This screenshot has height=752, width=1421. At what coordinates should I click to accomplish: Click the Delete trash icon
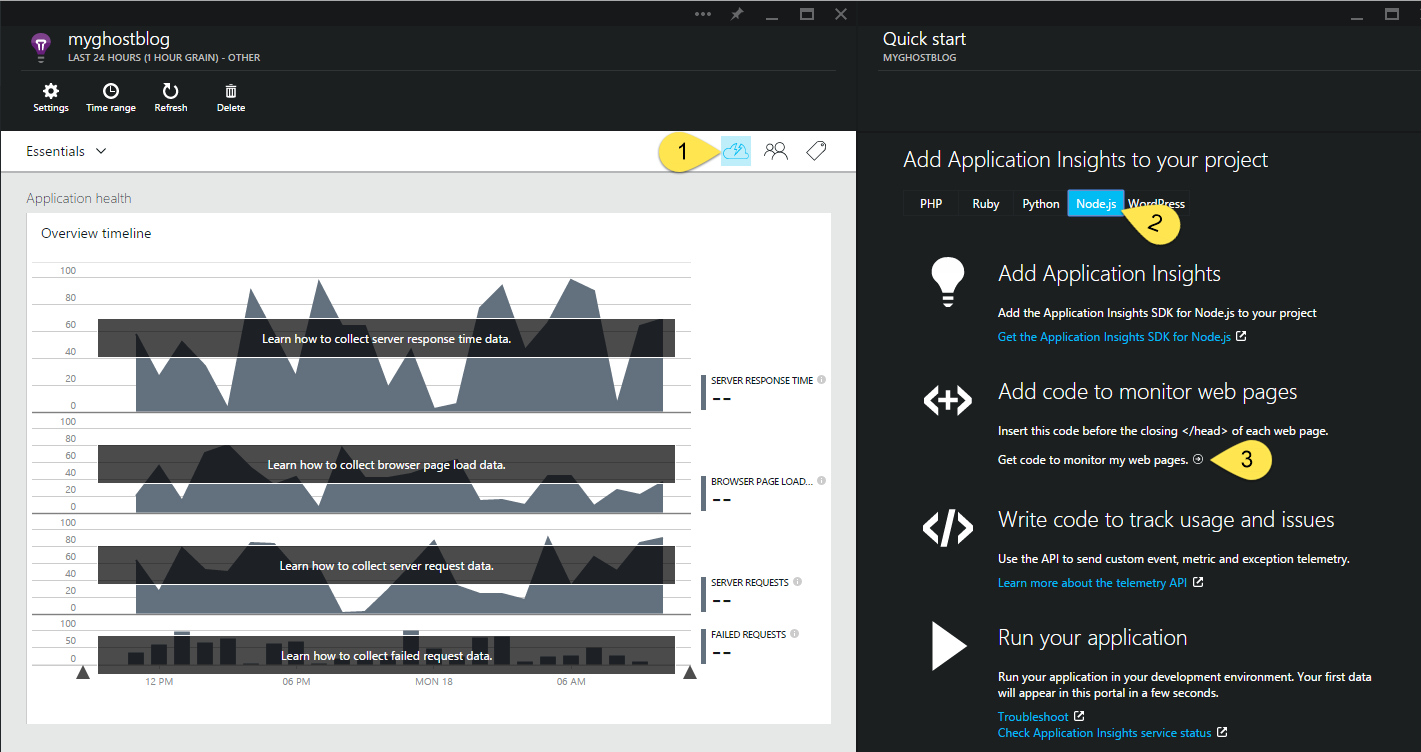point(231,92)
